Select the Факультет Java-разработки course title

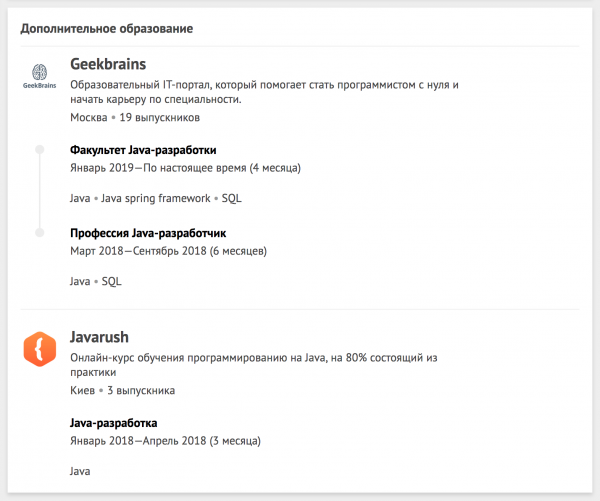tap(143, 150)
